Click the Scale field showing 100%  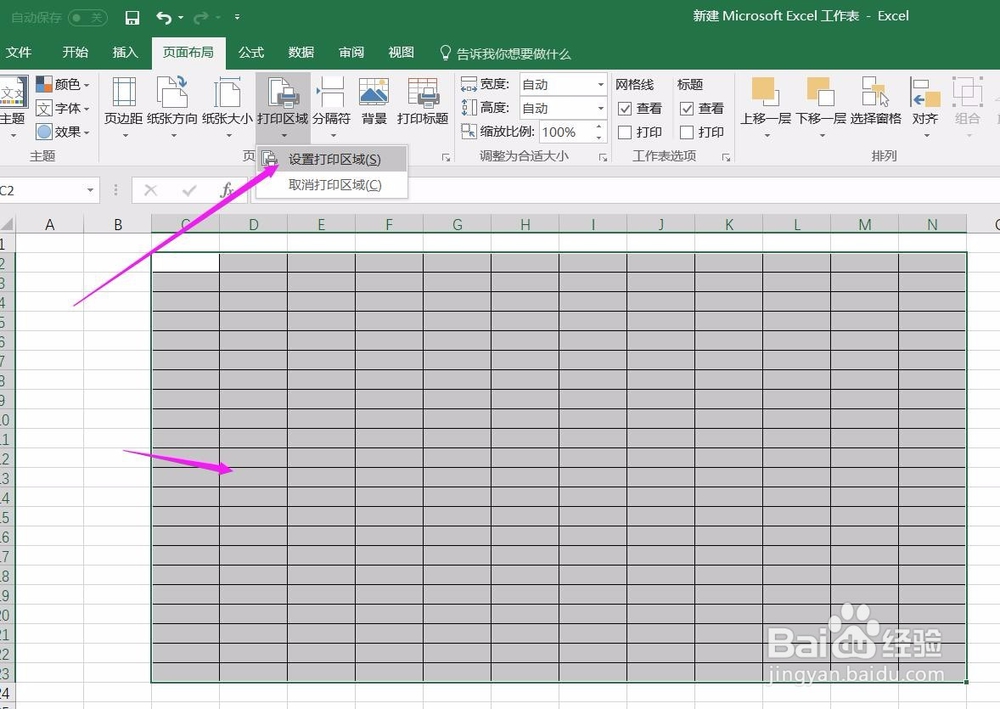tap(566, 132)
